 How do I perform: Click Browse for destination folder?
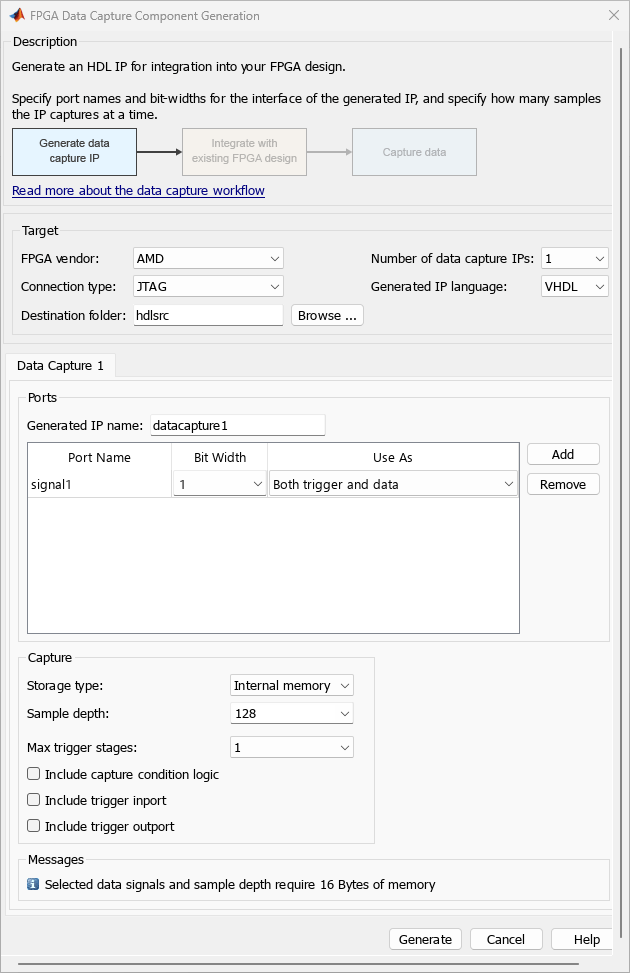pos(327,315)
